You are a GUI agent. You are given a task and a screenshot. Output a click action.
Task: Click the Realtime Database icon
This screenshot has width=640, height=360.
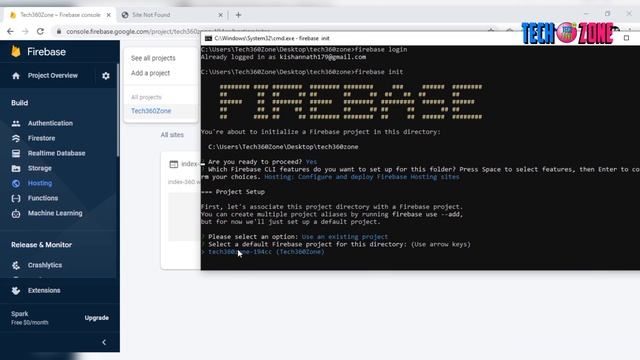[x=16, y=153]
